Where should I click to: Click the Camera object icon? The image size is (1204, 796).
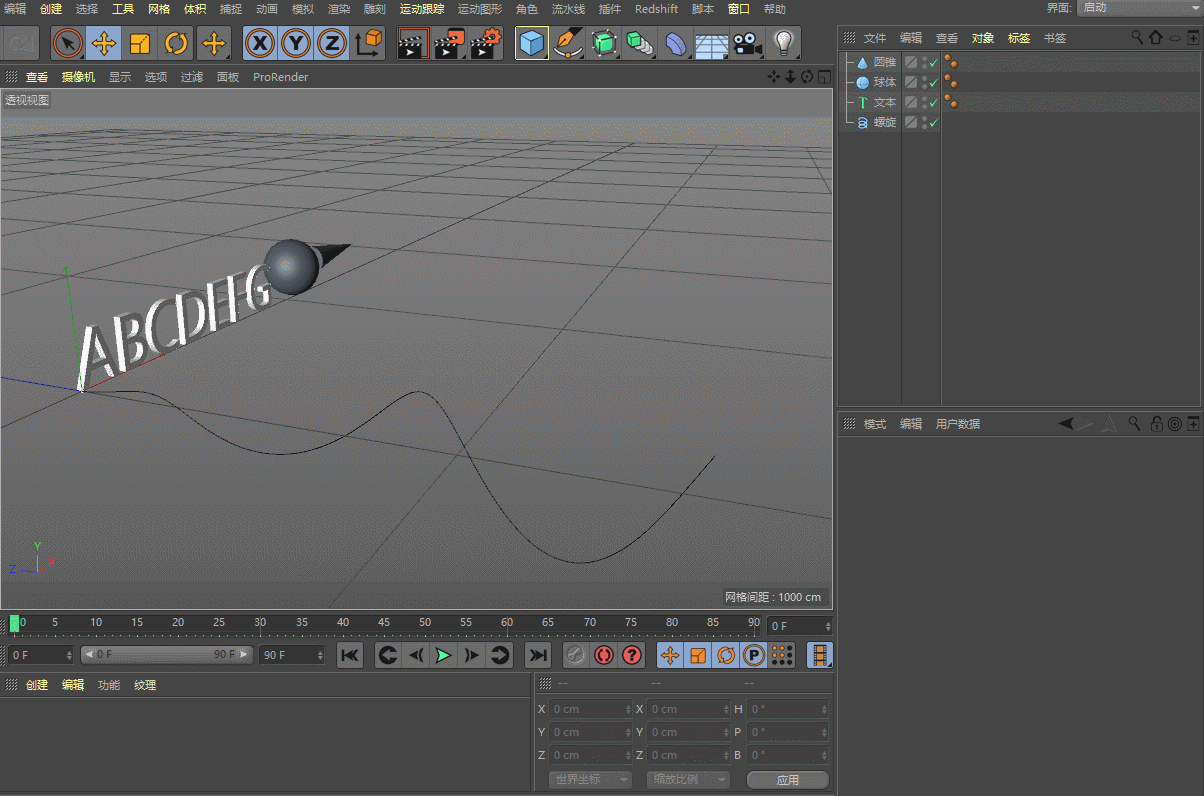[x=746, y=44]
